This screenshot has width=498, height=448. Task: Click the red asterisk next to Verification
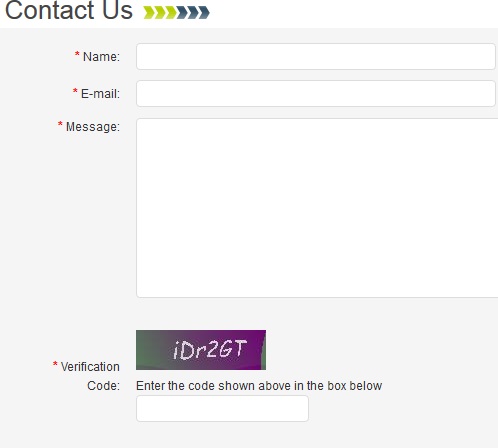click(x=55, y=364)
